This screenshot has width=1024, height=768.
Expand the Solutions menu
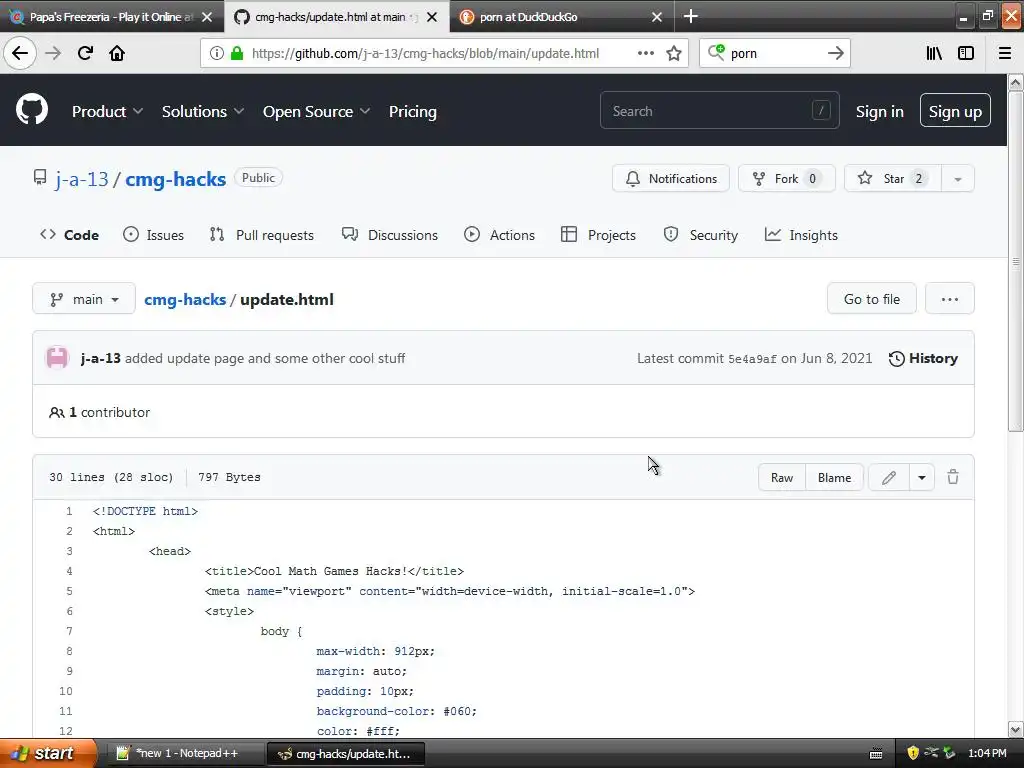point(202,112)
